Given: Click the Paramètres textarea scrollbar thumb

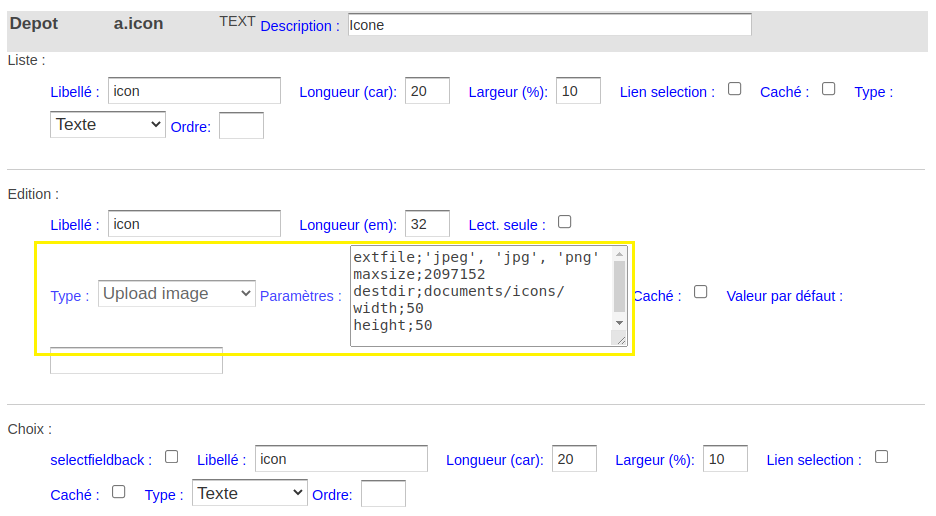Looking at the screenshot, I should pyautogui.click(x=619, y=287).
